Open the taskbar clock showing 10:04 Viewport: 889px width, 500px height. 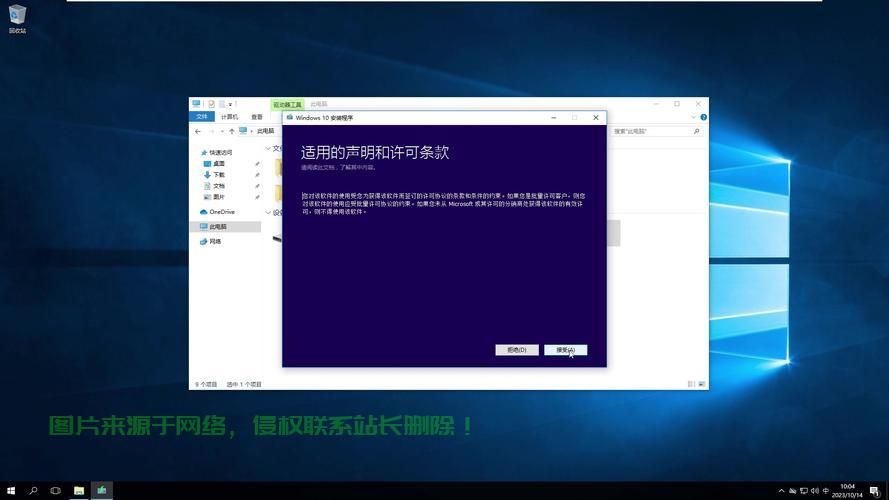tap(847, 491)
